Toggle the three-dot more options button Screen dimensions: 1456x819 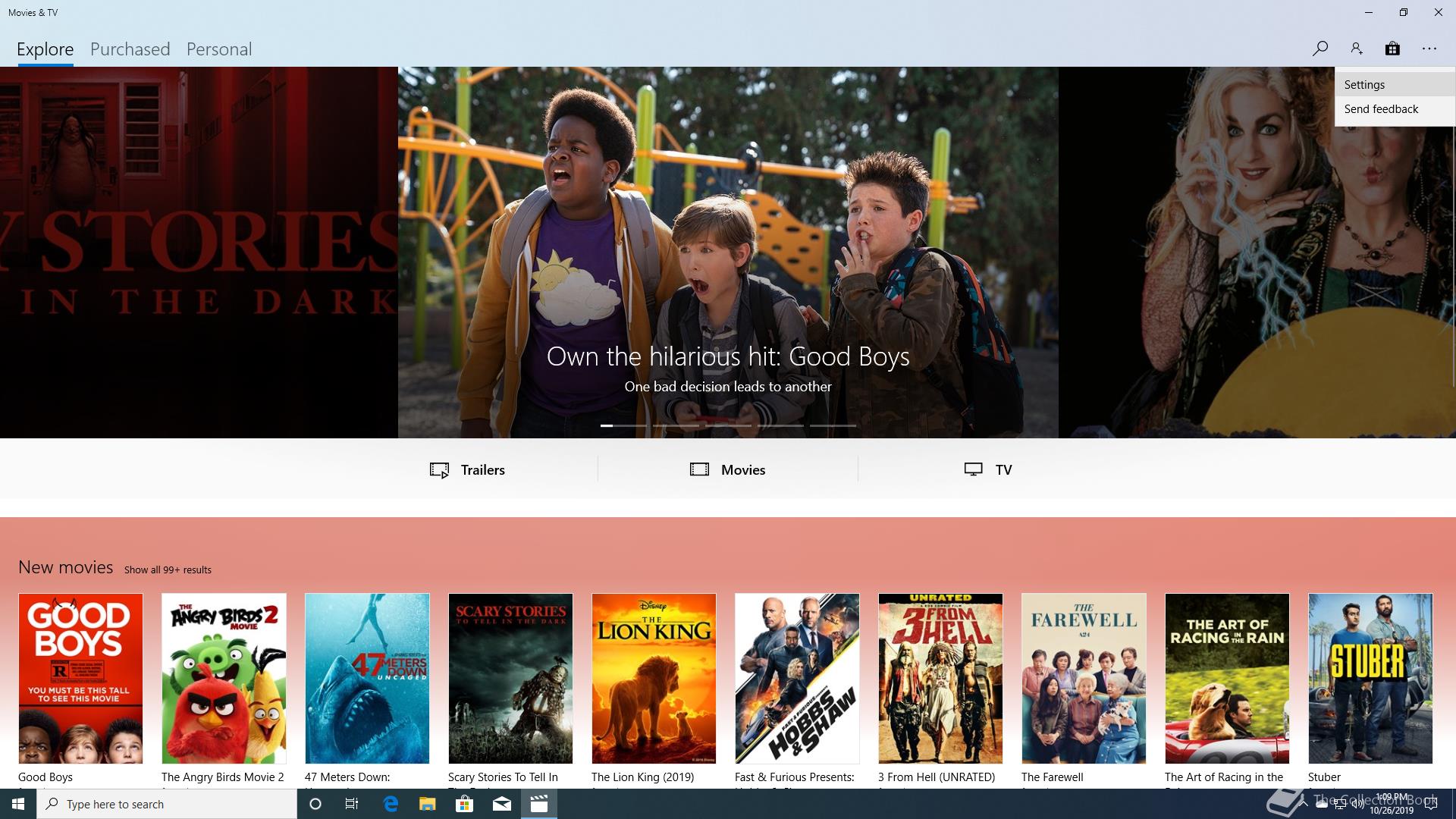tap(1429, 49)
